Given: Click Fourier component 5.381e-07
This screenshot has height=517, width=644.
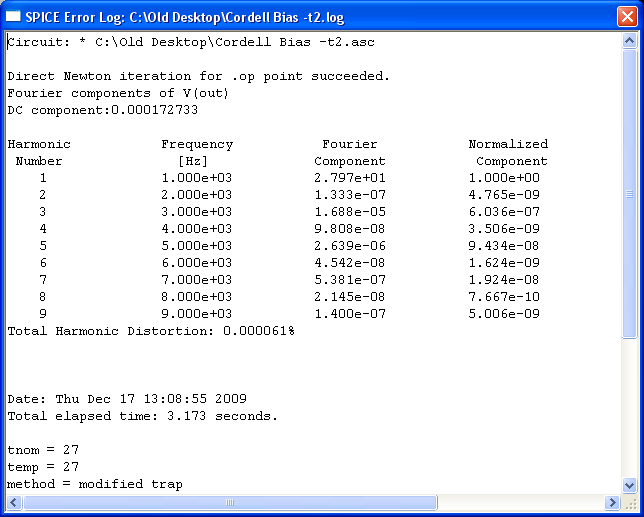Looking at the screenshot, I should tap(350, 280).
